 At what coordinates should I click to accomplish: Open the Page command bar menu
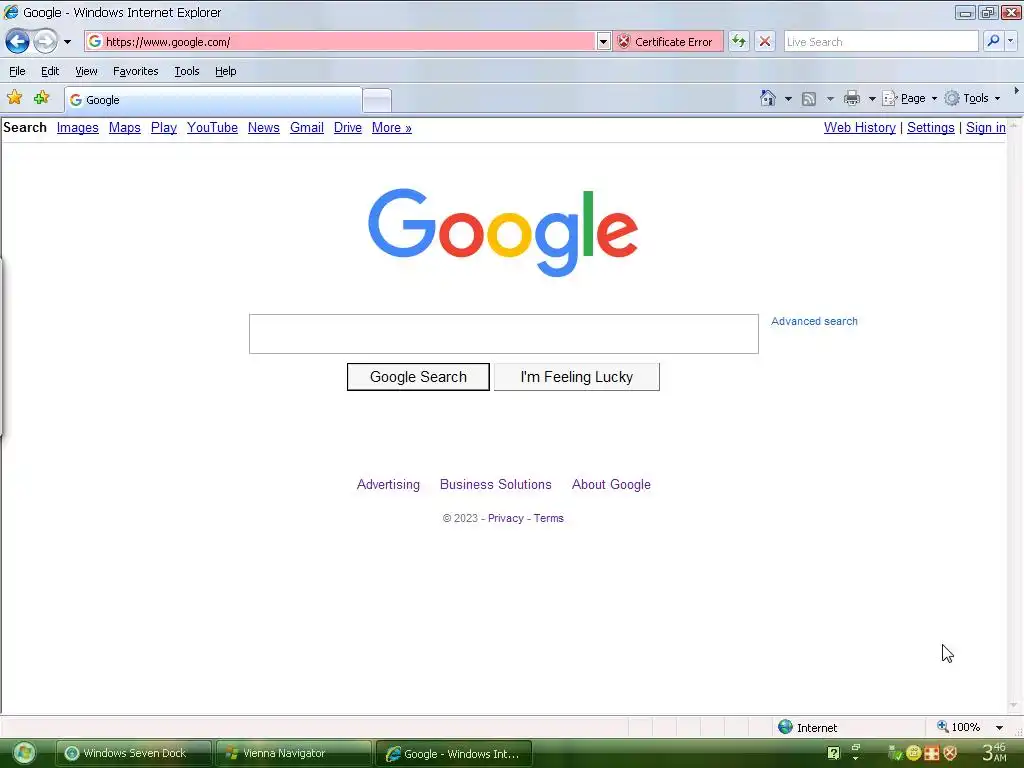point(910,99)
